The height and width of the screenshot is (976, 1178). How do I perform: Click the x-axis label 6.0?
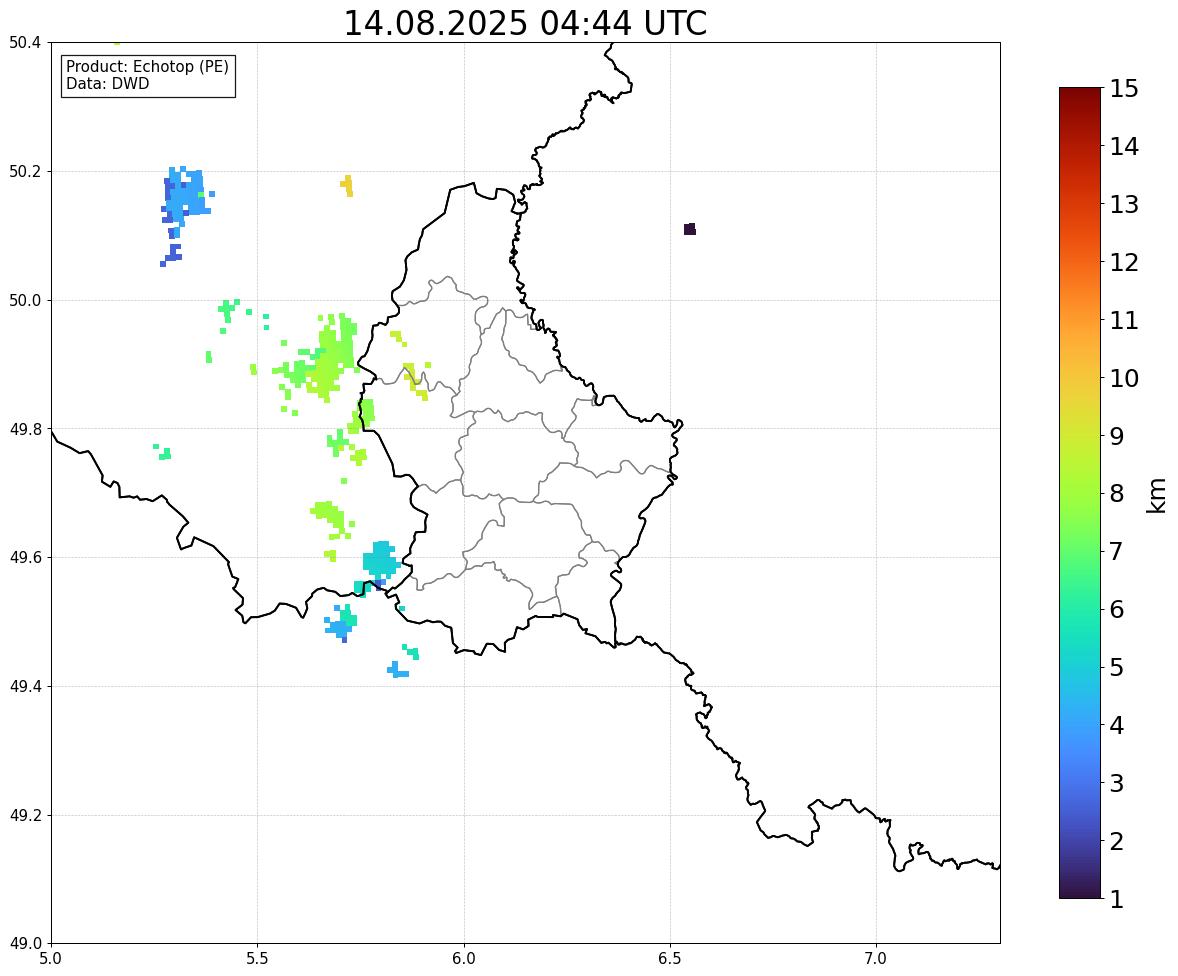click(464, 959)
